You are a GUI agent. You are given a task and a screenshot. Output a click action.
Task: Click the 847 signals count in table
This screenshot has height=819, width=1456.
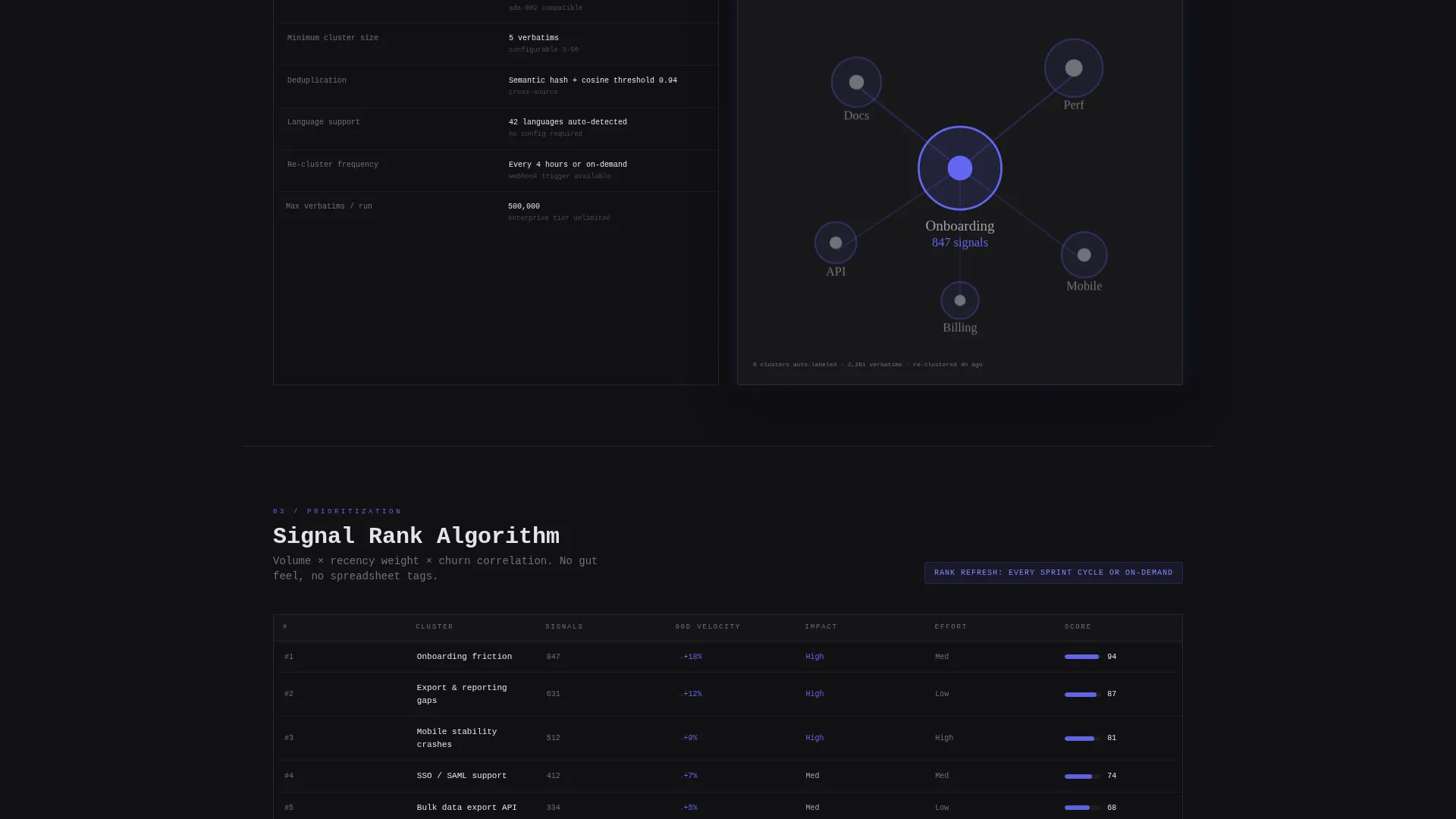point(553,657)
